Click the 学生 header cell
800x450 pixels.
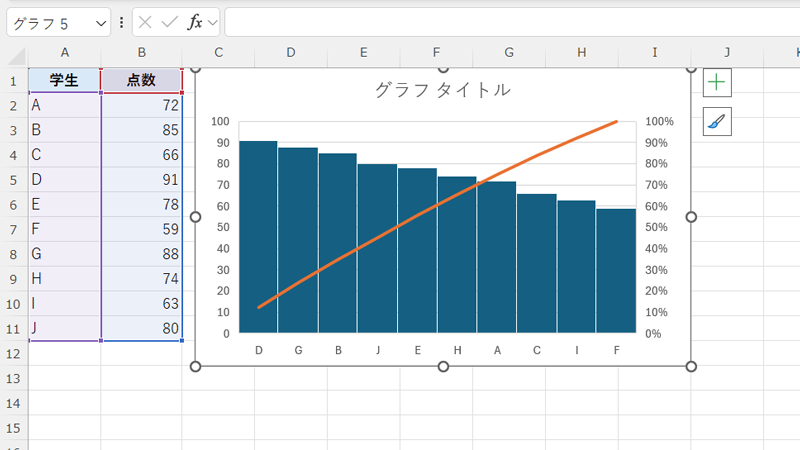(x=64, y=81)
